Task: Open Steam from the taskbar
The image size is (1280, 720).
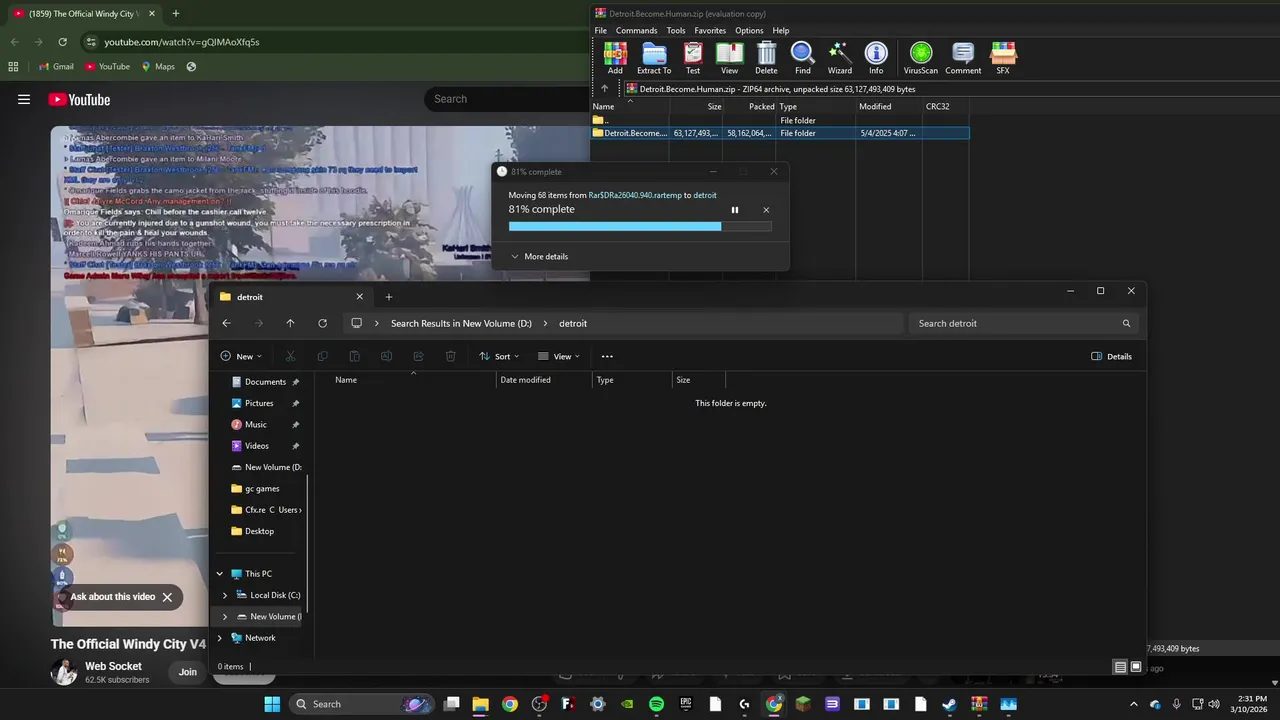Action: coord(949,704)
